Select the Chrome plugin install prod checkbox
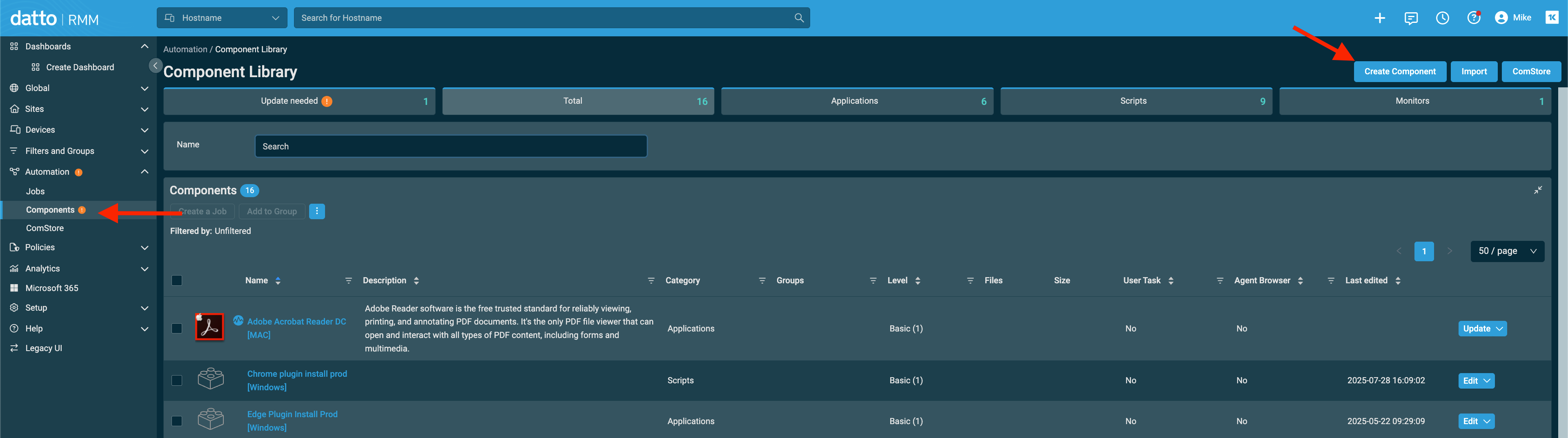The height and width of the screenshot is (438, 1568). [x=176, y=380]
